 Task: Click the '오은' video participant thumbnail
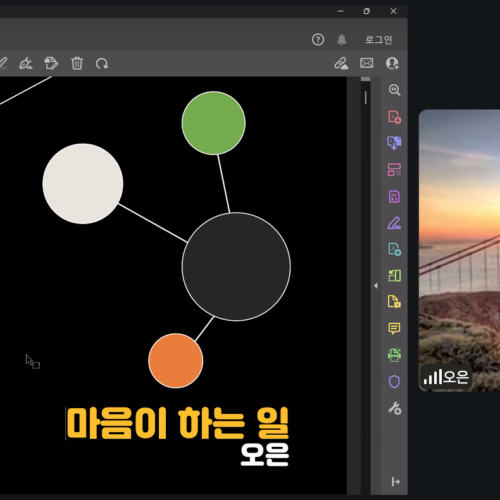point(459,251)
